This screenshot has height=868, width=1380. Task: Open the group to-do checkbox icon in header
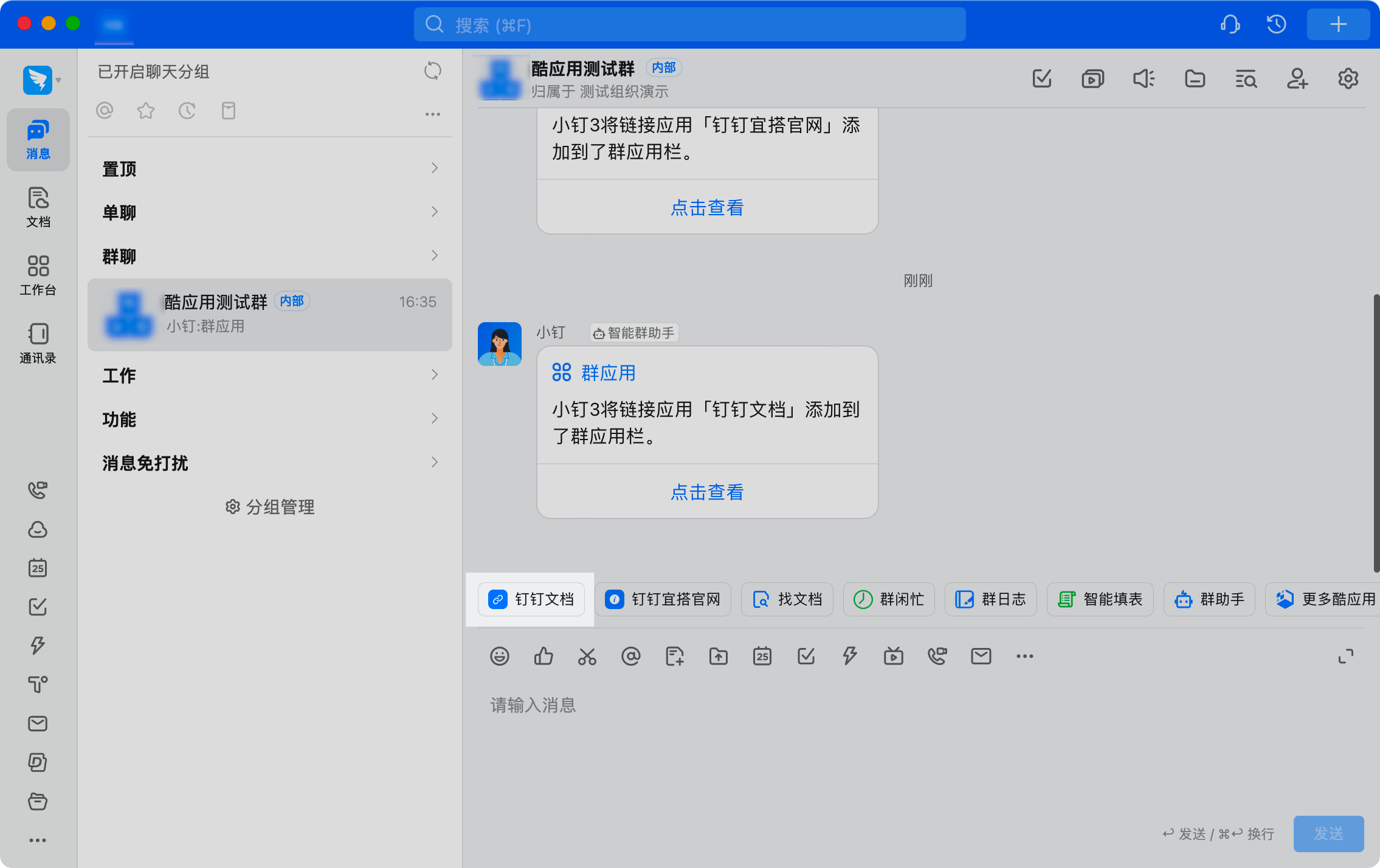tap(1042, 78)
